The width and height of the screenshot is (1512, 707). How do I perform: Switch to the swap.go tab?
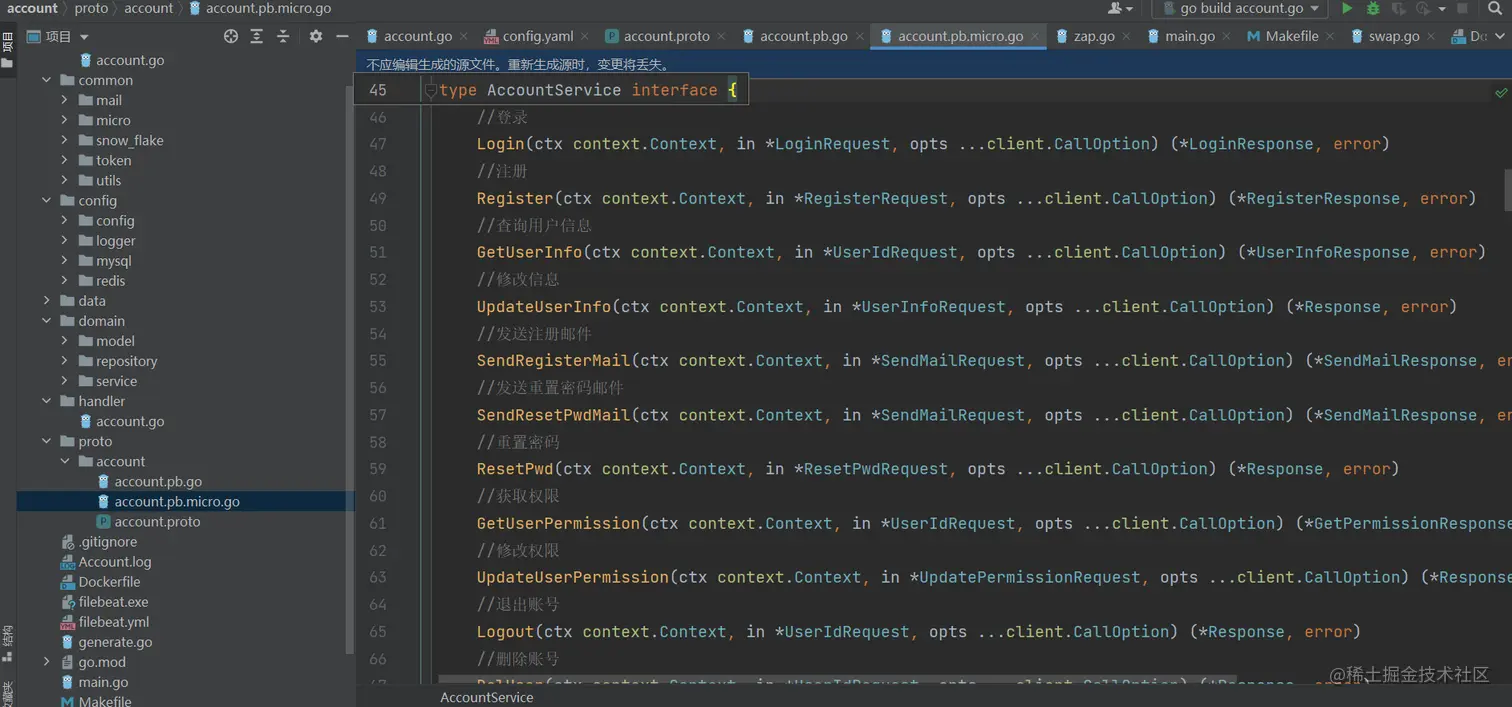pyautogui.click(x=1394, y=36)
